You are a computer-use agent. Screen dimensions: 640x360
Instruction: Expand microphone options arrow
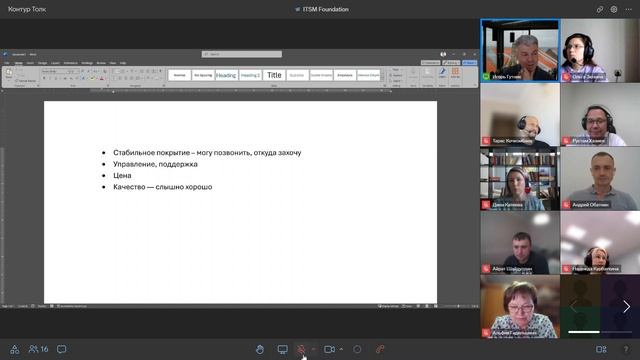click(x=313, y=349)
